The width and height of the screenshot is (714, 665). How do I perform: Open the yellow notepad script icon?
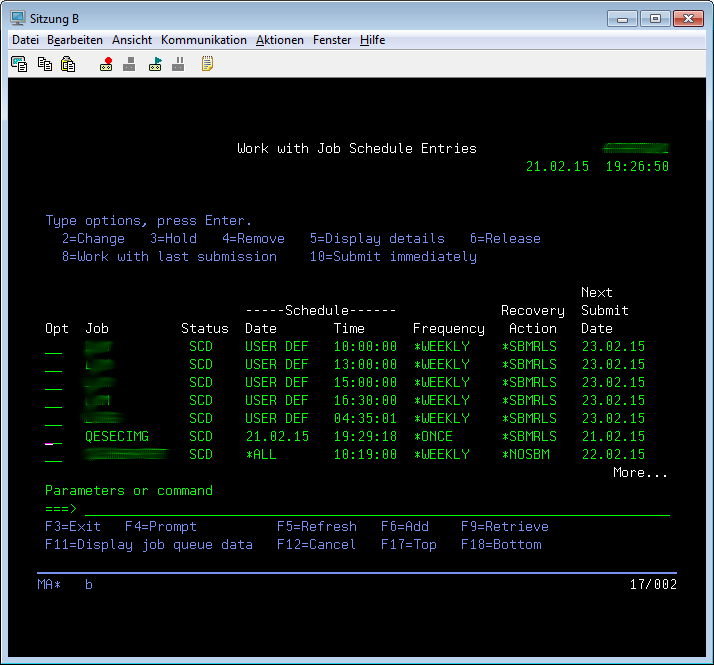pos(207,64)
